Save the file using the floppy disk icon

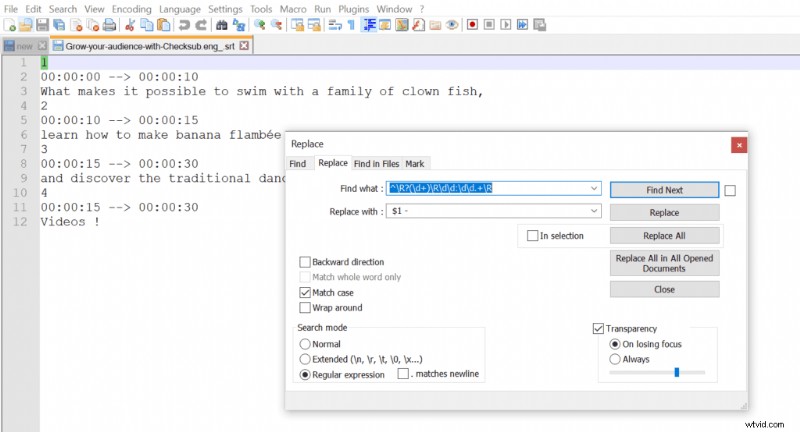[x=42, y=24]
